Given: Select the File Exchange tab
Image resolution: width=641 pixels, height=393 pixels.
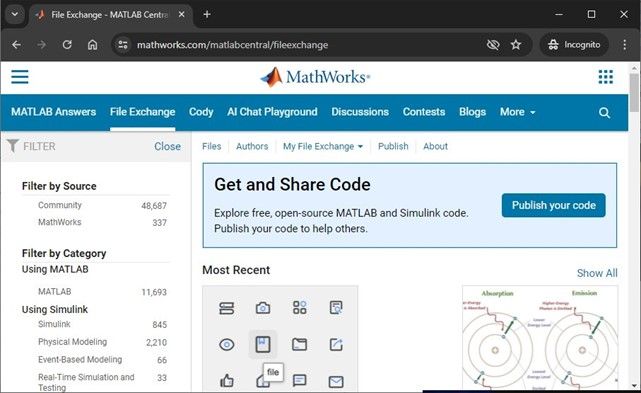Looking at the screenshot, I should [x=142, y=112].
